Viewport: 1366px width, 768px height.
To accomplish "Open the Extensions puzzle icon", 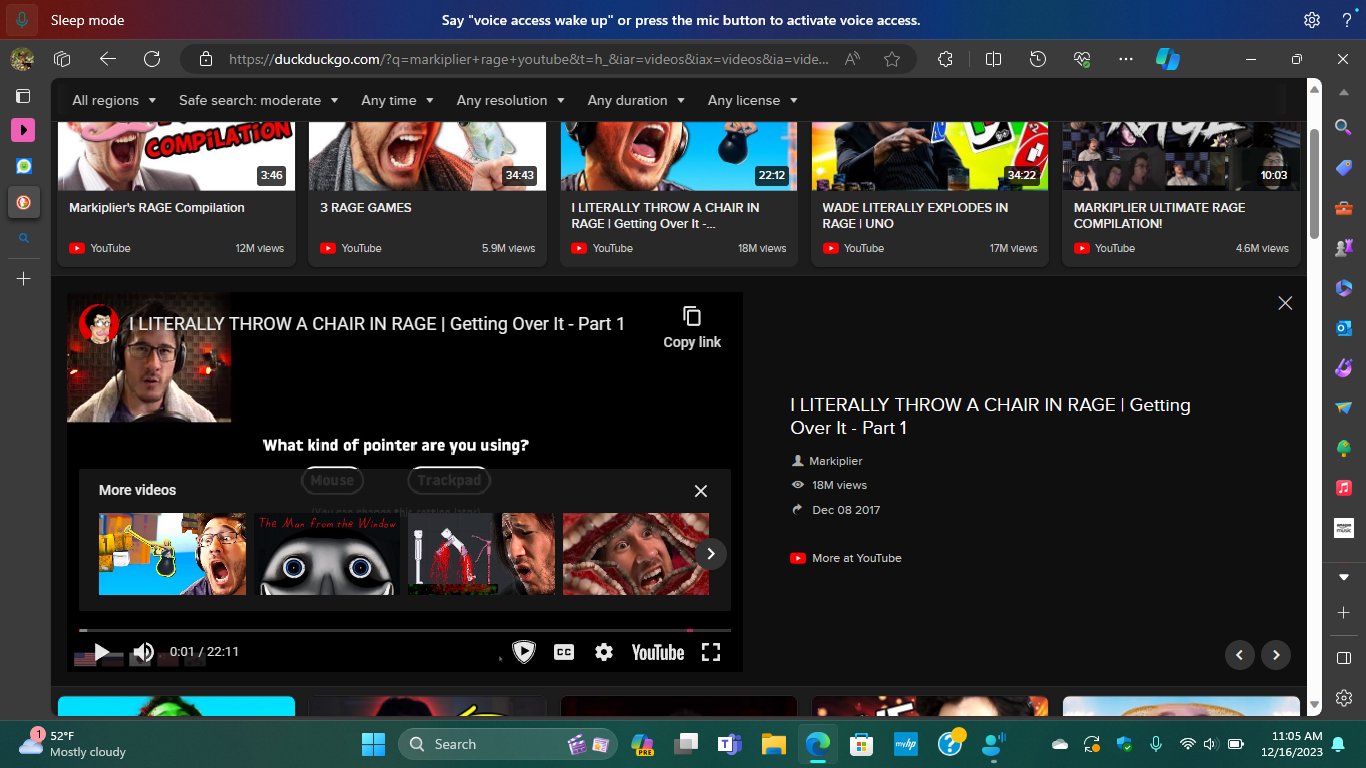I will (945, 59).
